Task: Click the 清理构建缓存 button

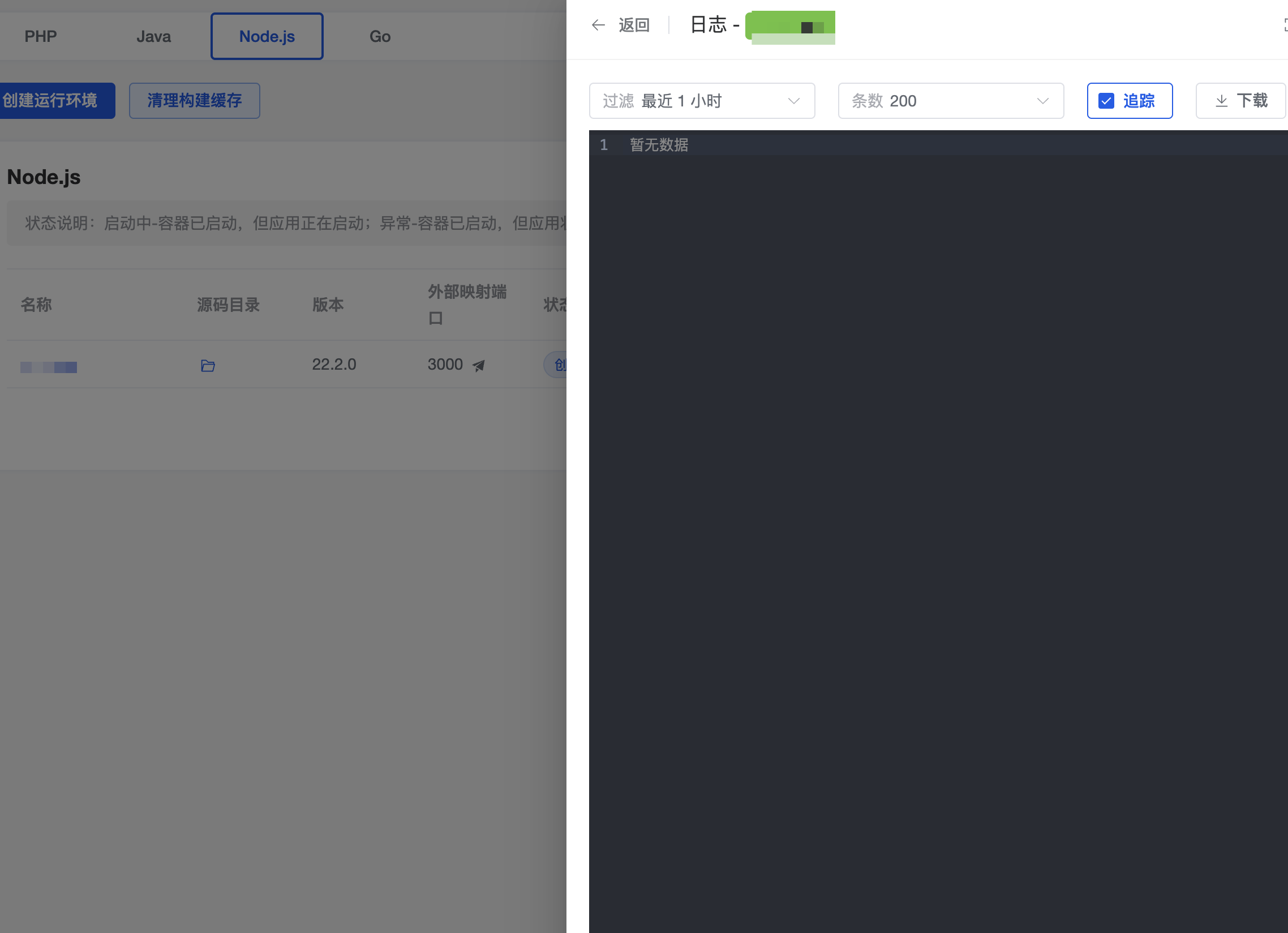Action: 194,101
